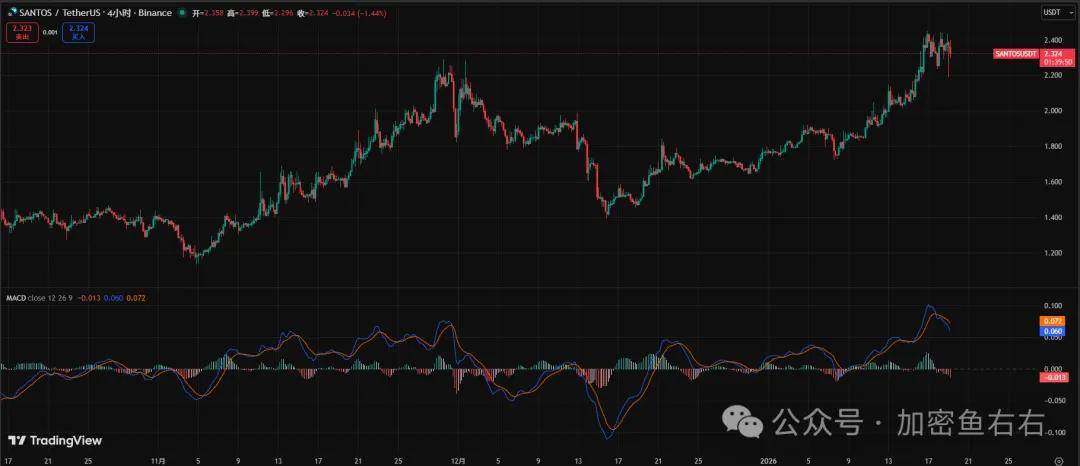1080x466 pixels.
Task: Click the blue 2.324 buy button
Action: 79,32
